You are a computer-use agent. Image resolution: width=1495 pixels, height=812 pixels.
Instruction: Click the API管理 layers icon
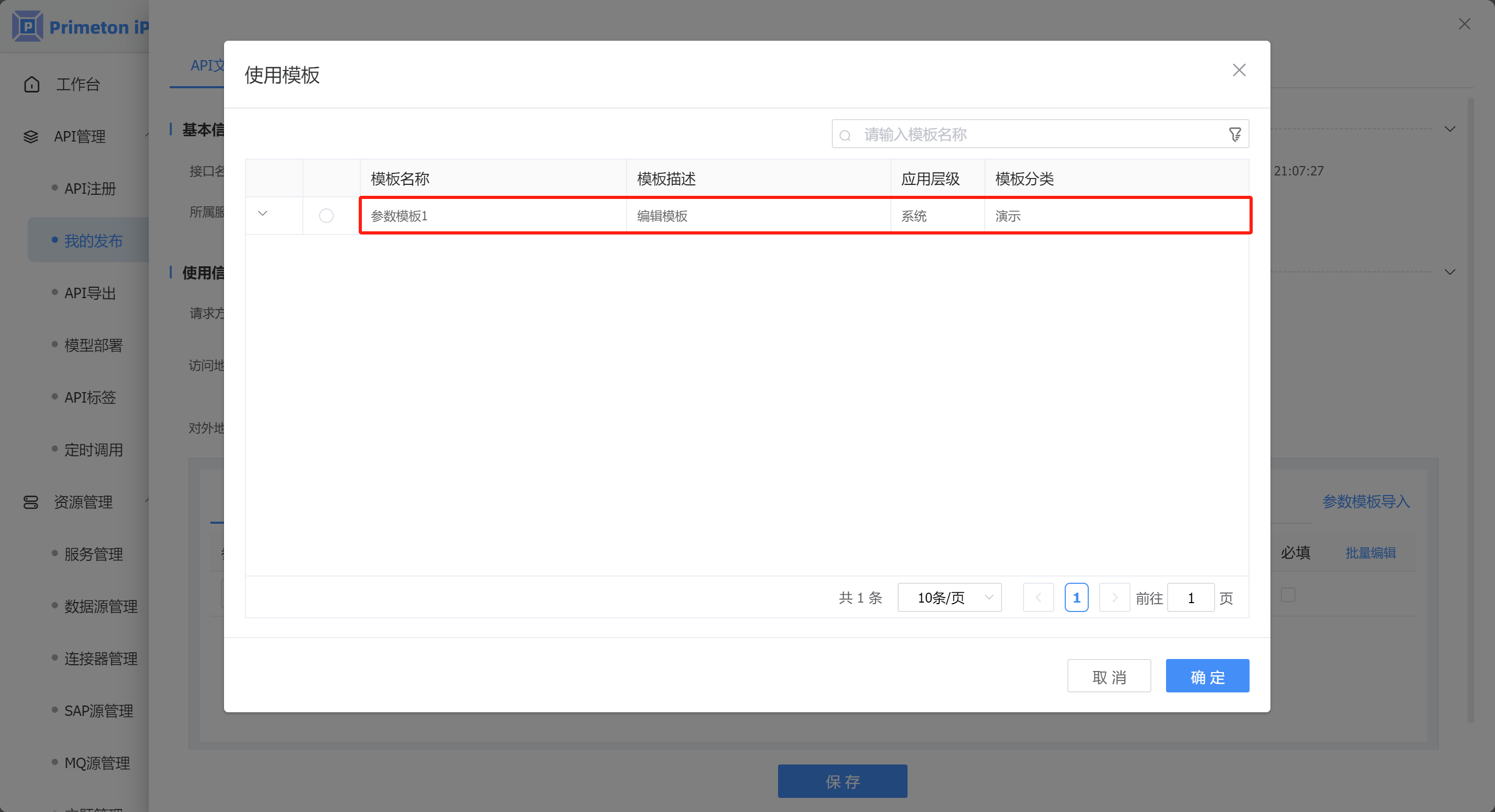(31, 137)
